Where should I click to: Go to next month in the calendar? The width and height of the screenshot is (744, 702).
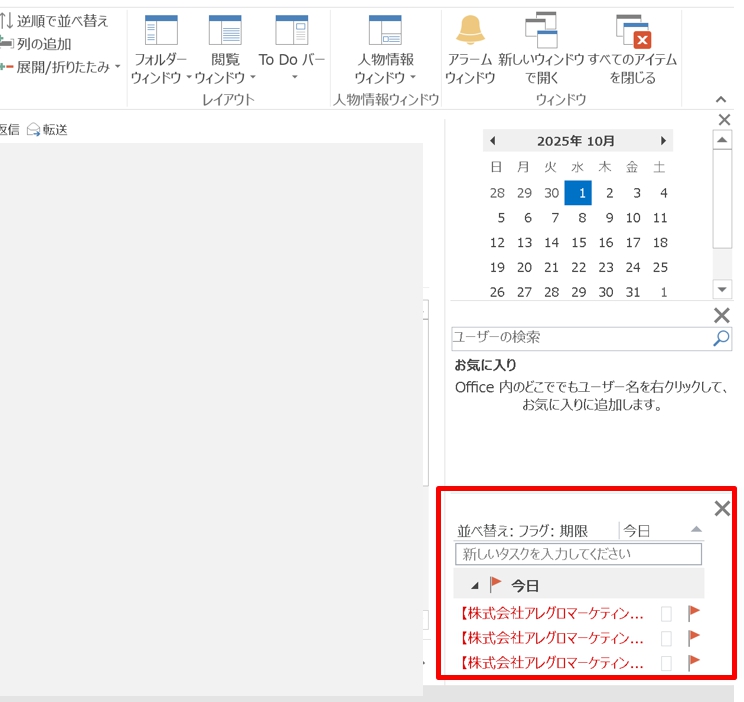click(663, 141)
